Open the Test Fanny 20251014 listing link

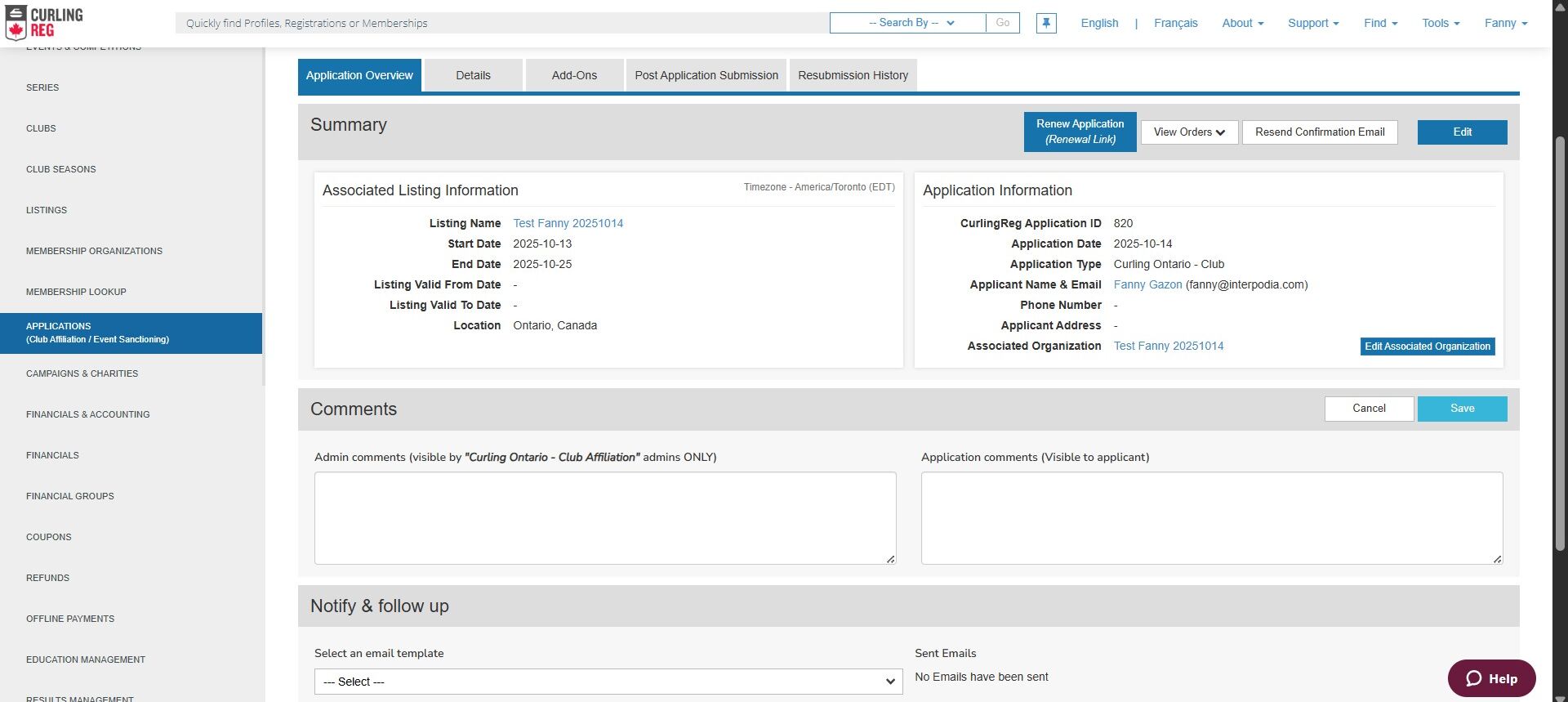(x=568, y=223)
